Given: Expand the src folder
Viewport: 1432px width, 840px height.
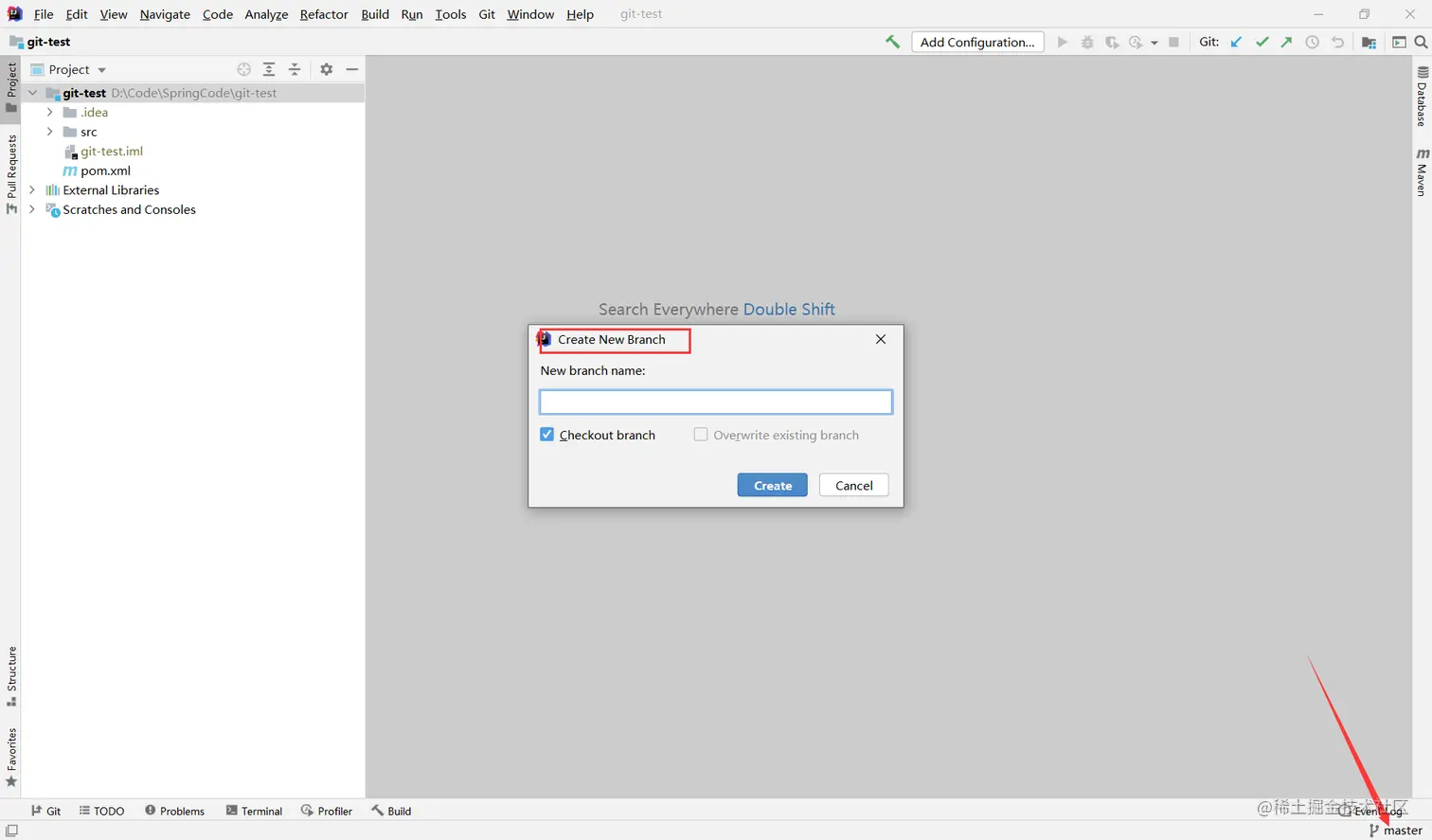Looking at the screenshot, I should (50, 132).
